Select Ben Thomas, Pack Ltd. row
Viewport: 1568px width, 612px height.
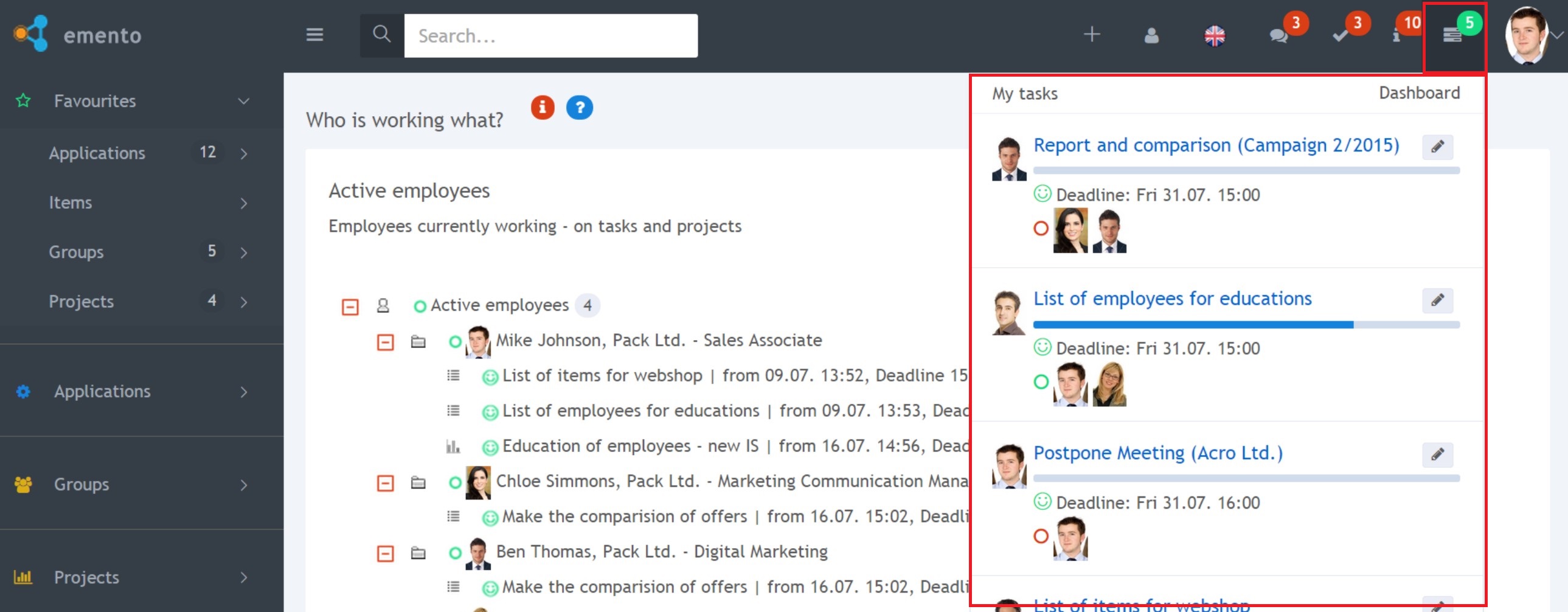[662, 552]
